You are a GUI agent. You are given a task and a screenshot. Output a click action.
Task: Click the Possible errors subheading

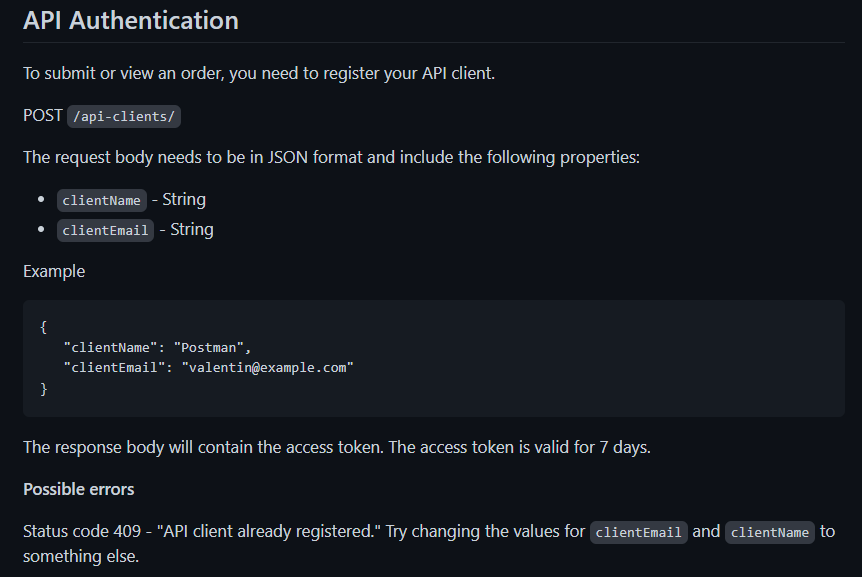point(79,489)
